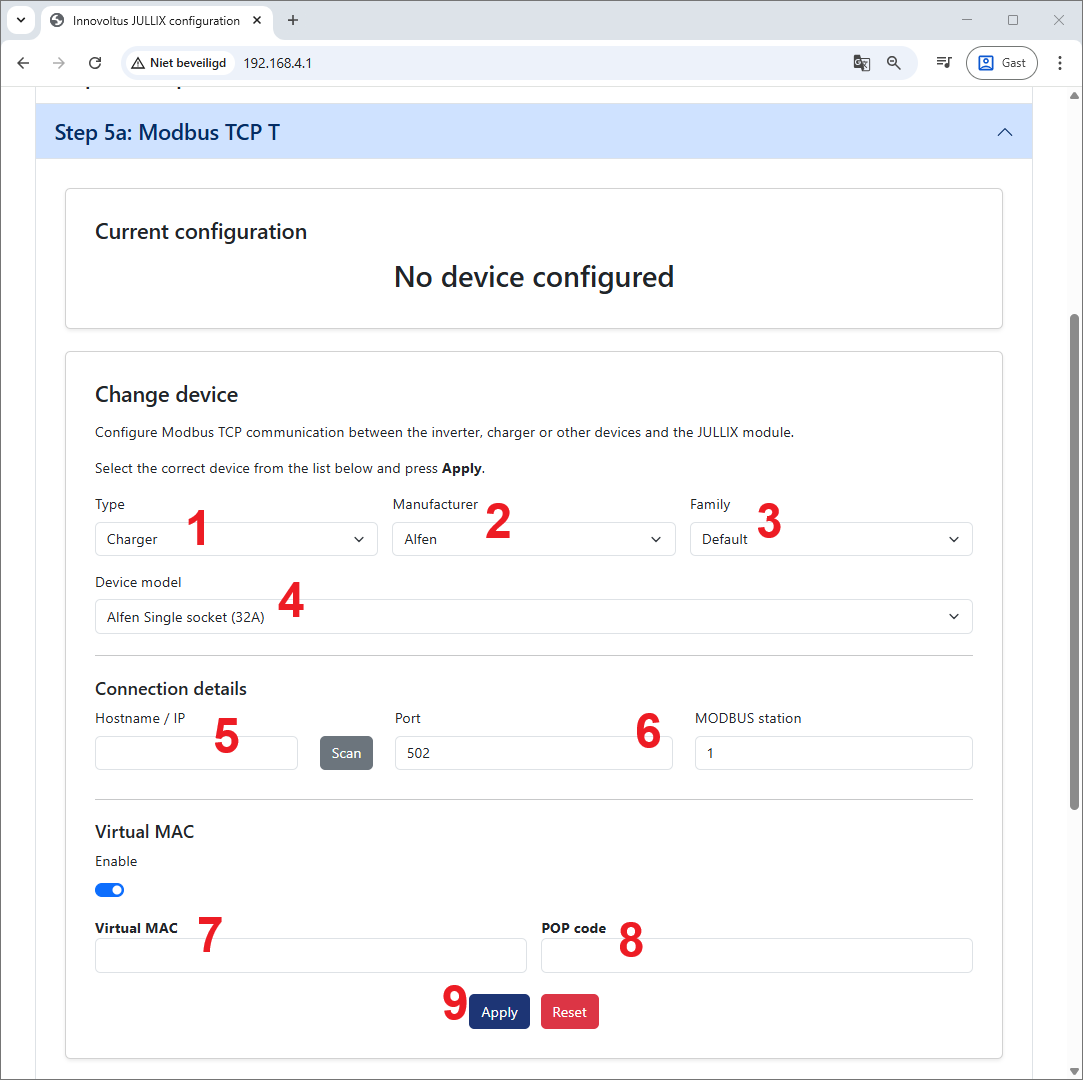Viewport: 1083px width, 1080px height.
Task: Open the media control icon in toolbar
Action: coord(943,63)
